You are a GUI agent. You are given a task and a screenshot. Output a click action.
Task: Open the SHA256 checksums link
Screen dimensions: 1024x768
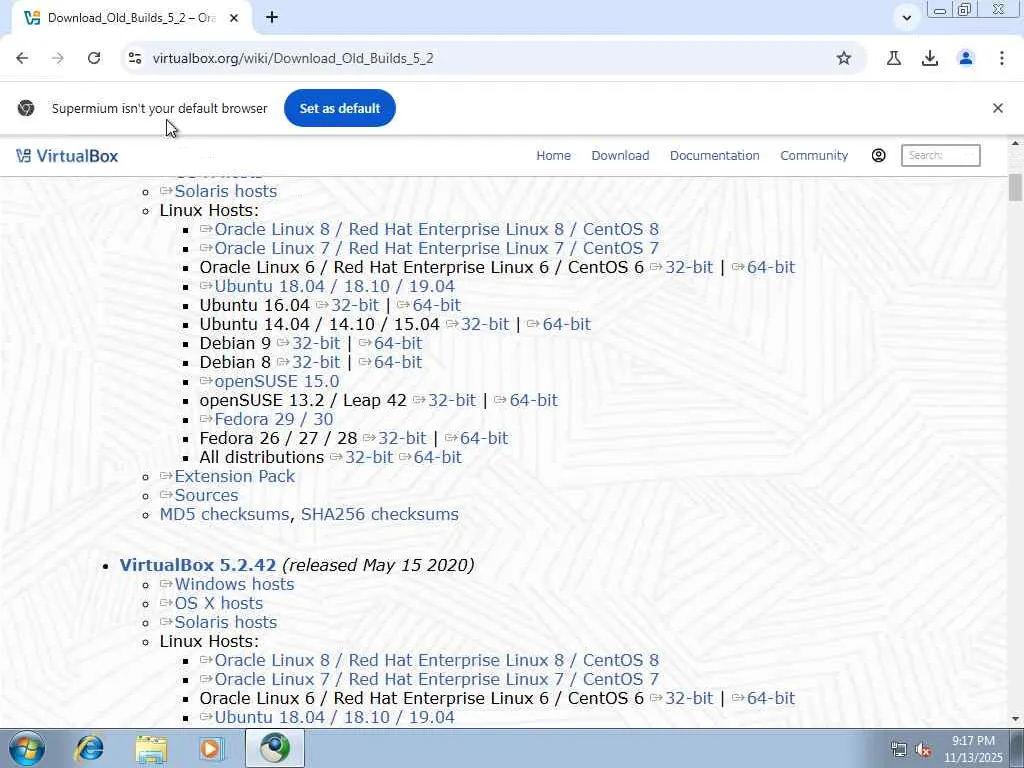tap(379, 515)
